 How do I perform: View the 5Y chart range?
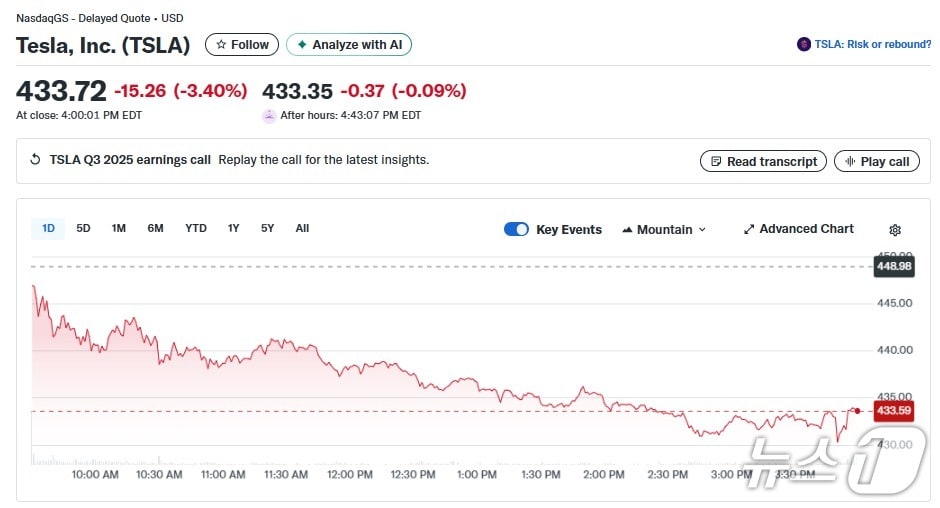tap(267, 228)
